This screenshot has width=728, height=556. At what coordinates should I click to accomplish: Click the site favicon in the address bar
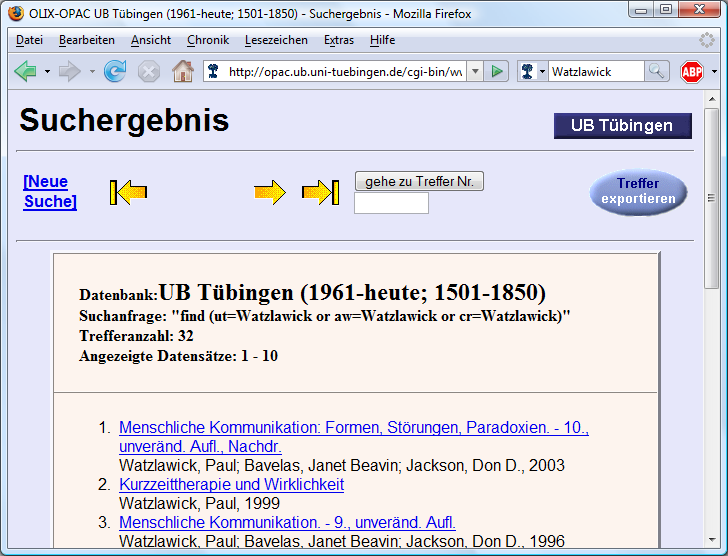pyautogui.click(x=213, y=71)
